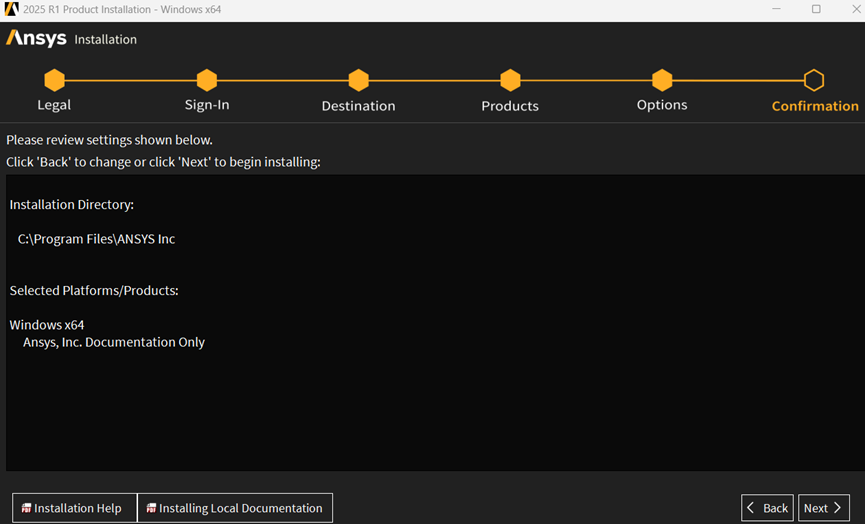Select the Confirmation step label
The width and height of the screenshot is (865, 524).
815,106
